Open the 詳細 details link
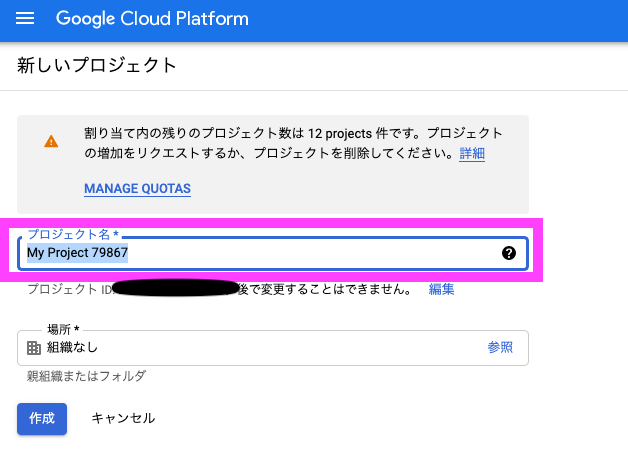This screenshot has height=472, width=628. coord(472,154)
